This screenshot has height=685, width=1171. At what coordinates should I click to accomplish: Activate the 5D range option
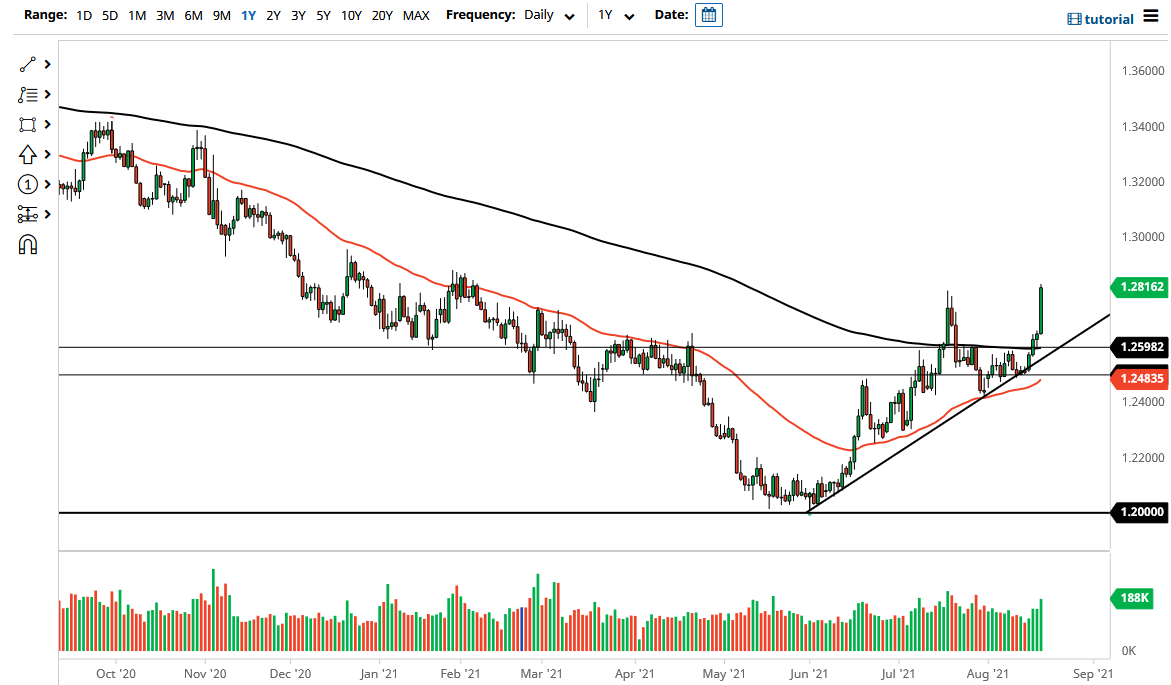pyautogui.click(x=109, y=16)
